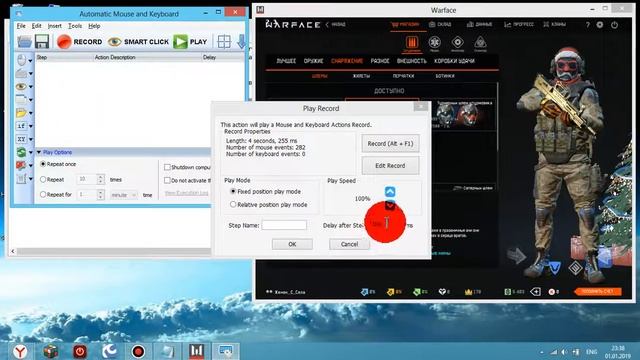This screenshot has width=640, height=360.
Task: Click the yellow folder icon in the sidebar
Action: click(21, 113)
